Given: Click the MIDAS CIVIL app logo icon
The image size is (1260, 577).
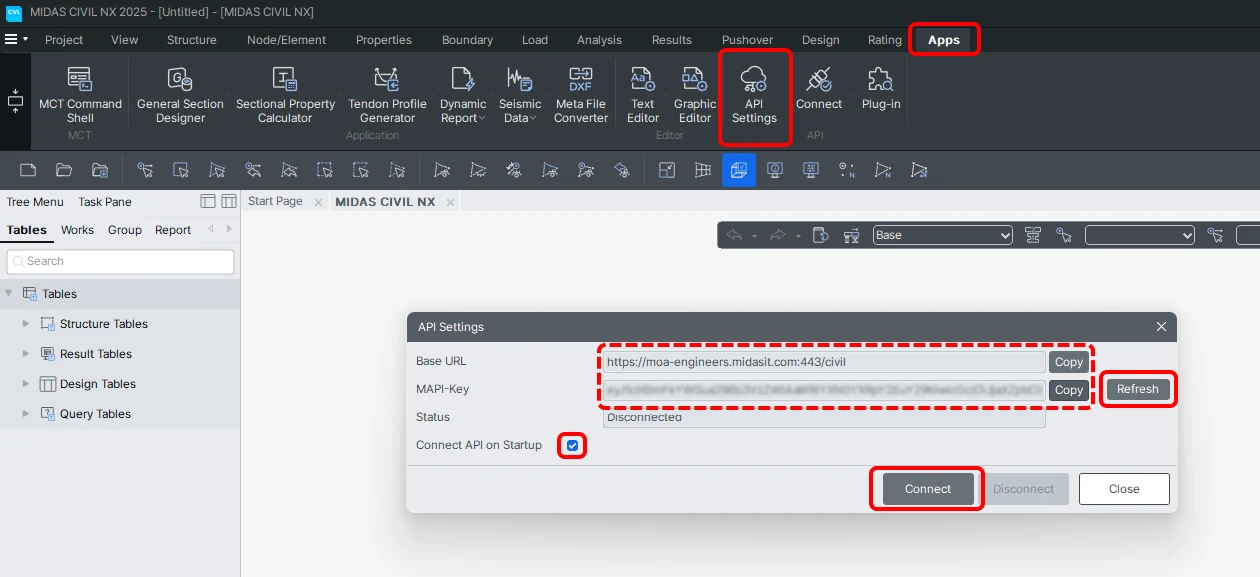Looking at the screenshot, I should (x=14, y=12).
